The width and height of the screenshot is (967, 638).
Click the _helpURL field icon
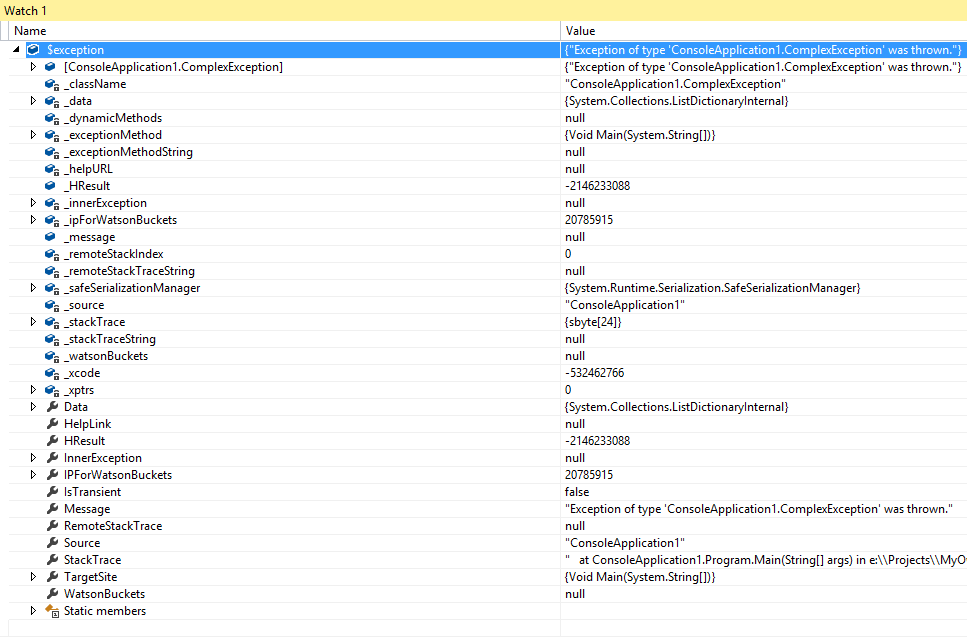coord(52,170)
